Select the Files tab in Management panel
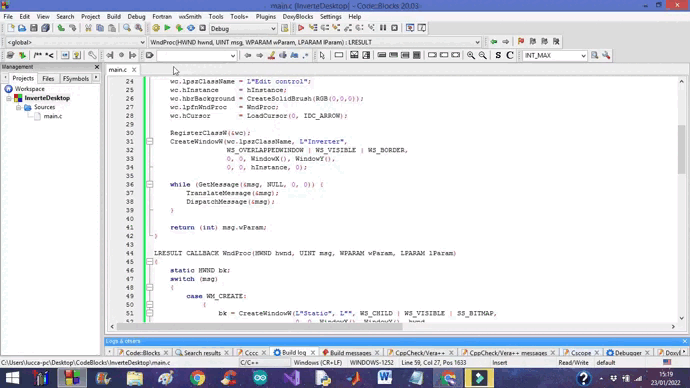The height and width of the screenshot is (388, 690). pos(48,78)
